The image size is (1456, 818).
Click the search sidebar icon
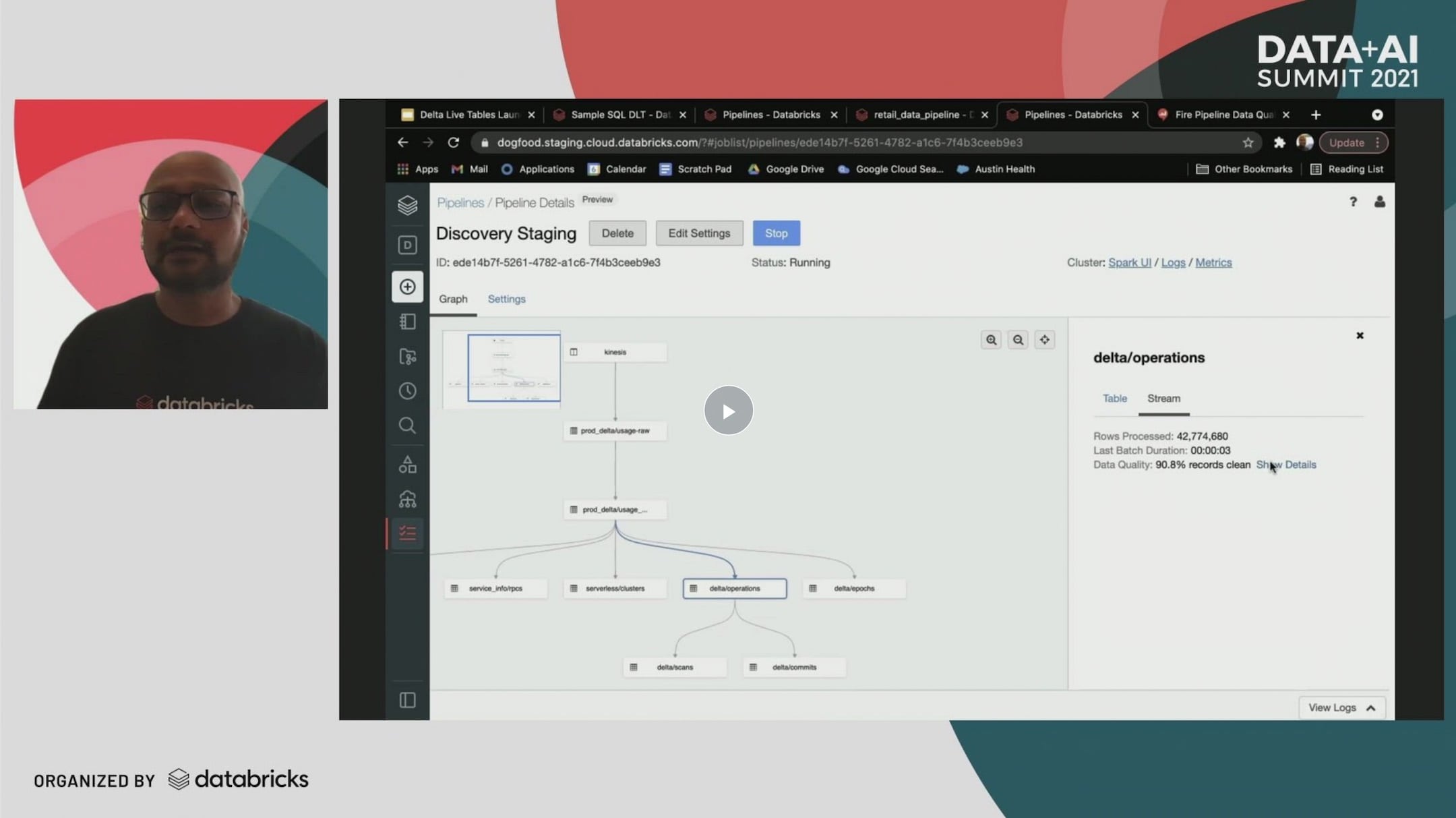coord(407,425)
